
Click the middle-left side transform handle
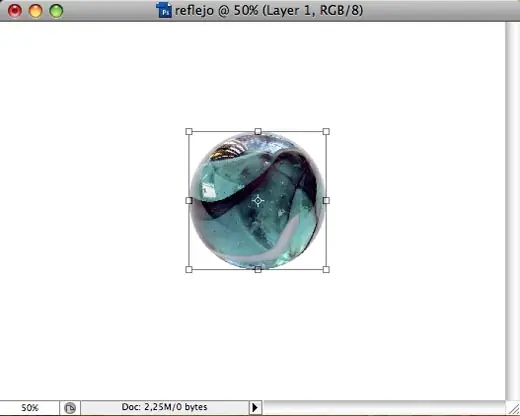pyautogui.click(x=189, y=200)
